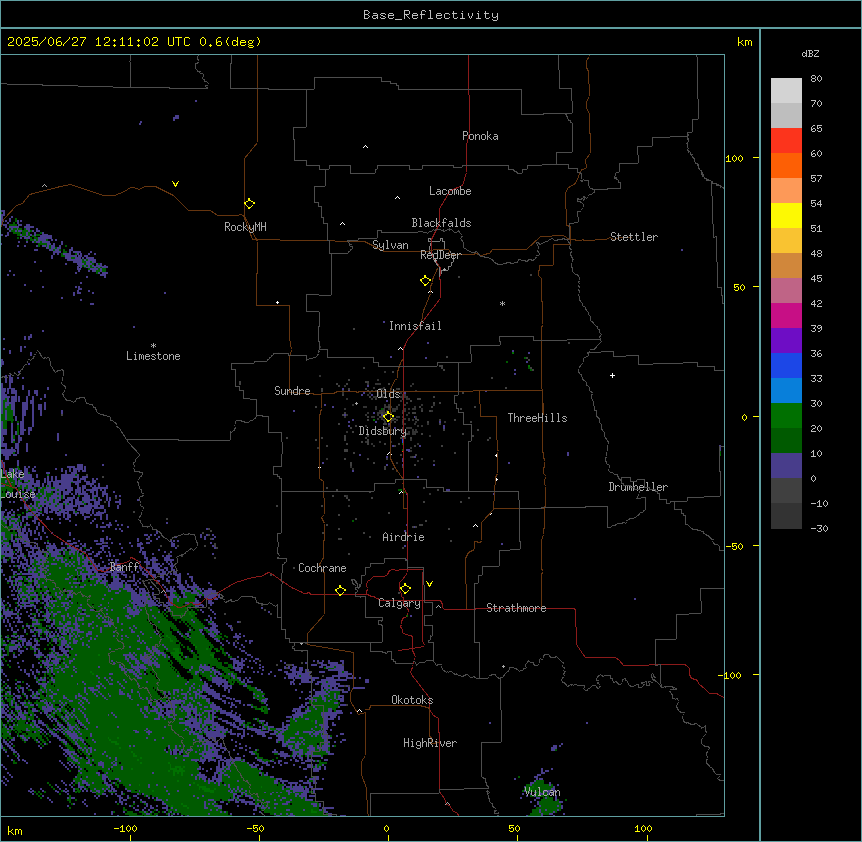Click the ThreeHills label on the map

click(x=537, y=418)
